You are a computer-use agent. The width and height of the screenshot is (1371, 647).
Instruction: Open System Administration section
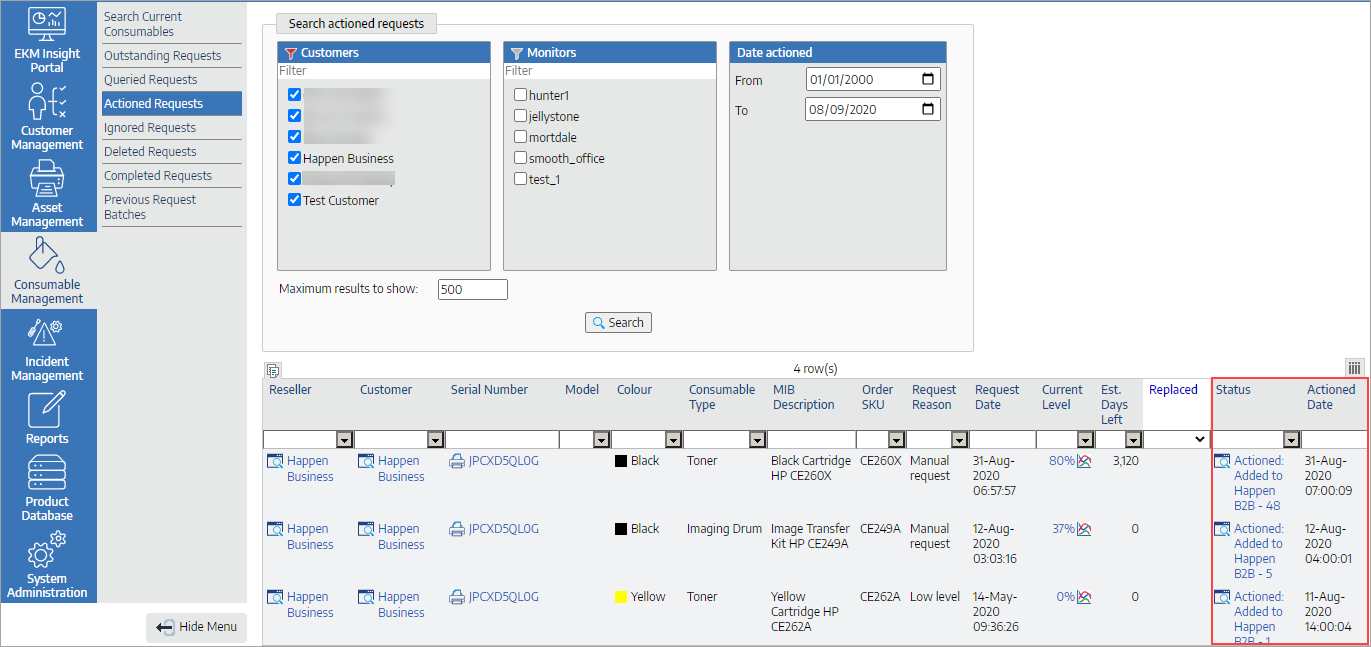(x=47, y=564)
